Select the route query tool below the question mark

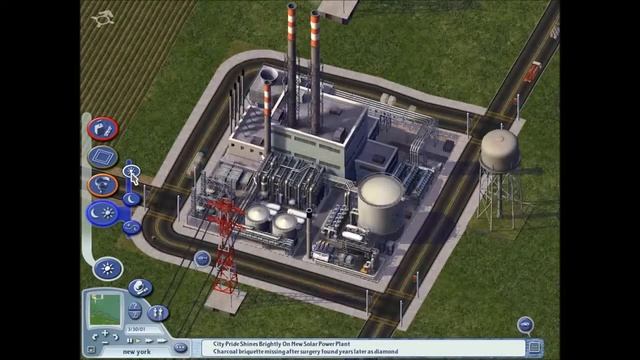pyautogui.click(x=135, y=316)
